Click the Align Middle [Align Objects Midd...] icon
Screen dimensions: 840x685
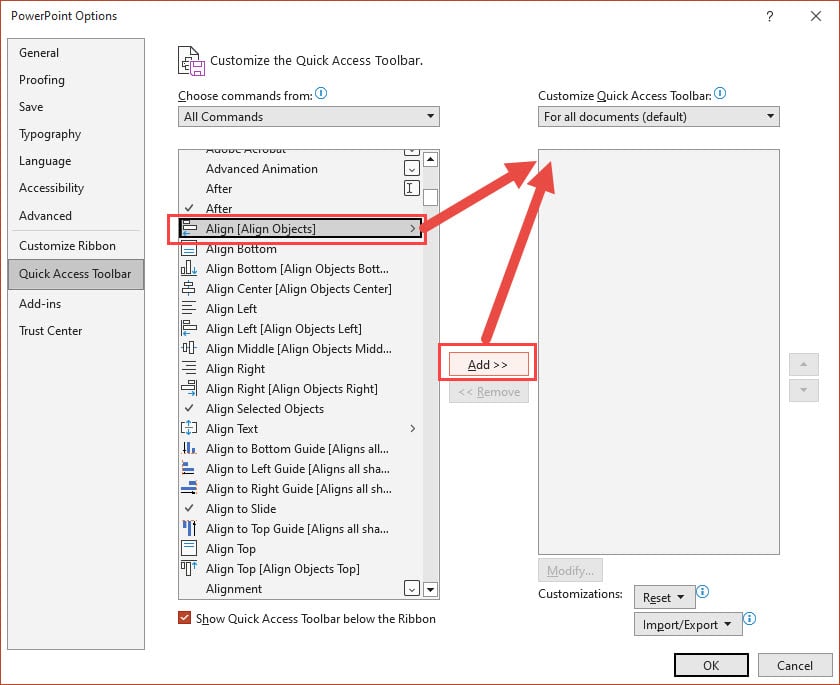189,348
